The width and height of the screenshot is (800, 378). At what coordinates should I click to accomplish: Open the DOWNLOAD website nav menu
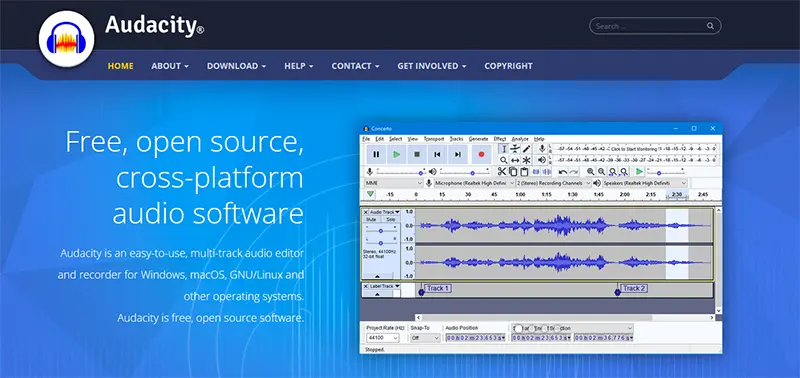tap(236, 66)
